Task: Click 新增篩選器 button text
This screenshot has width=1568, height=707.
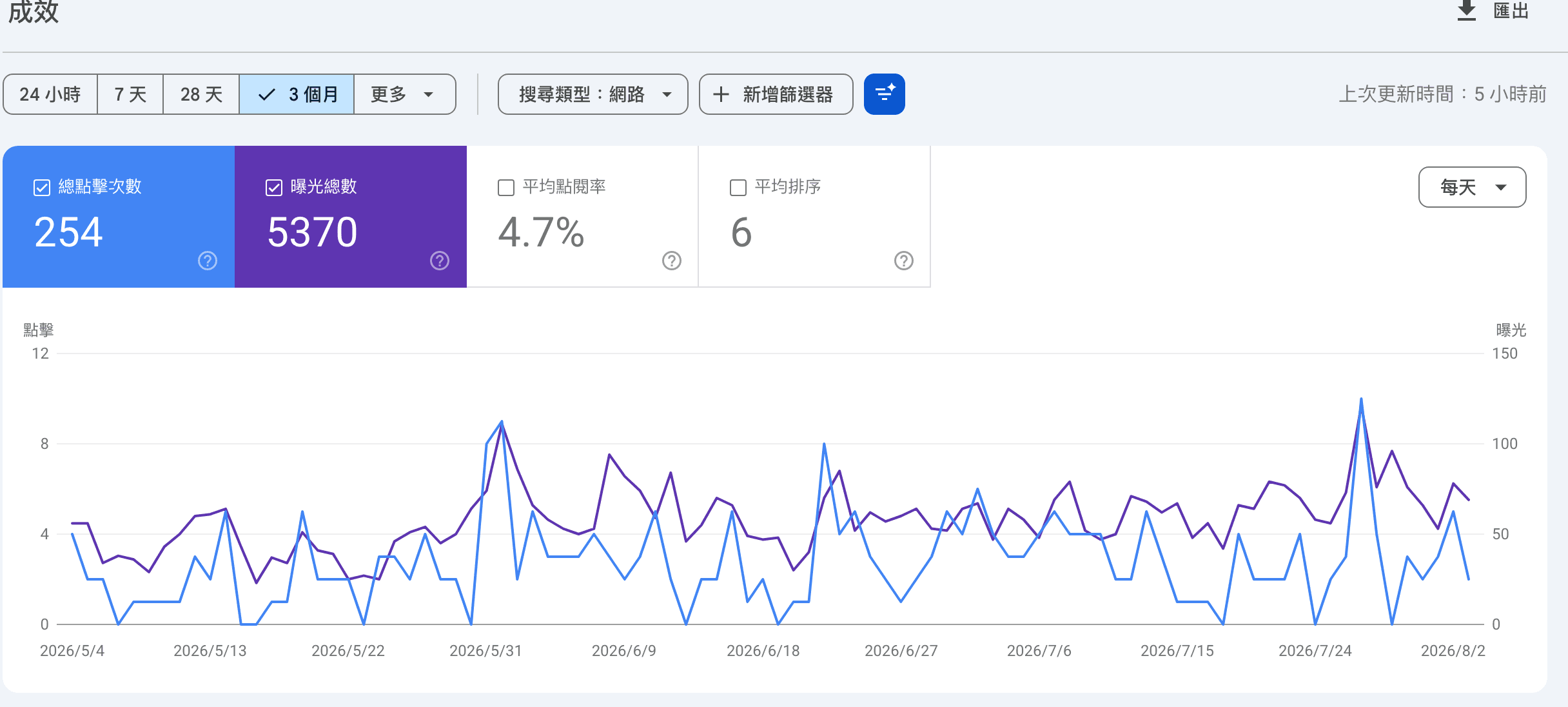Action: point(788,94)
